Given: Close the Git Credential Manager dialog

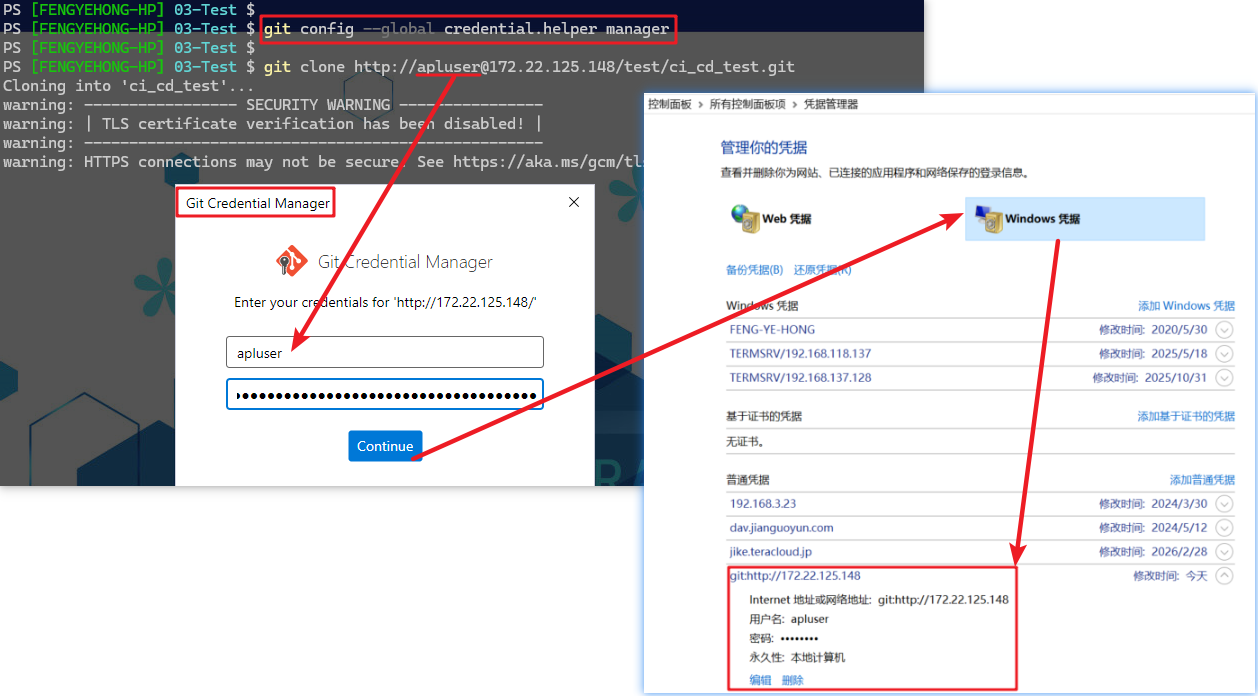Looking at the screenshot, I should tap(574, 202).
